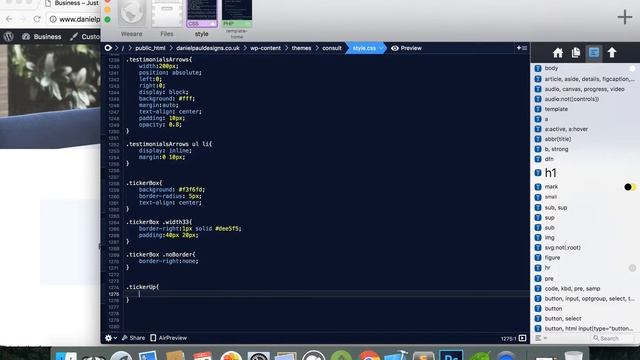
Task: Click public_html in the path bar
Action: point(150,48)
